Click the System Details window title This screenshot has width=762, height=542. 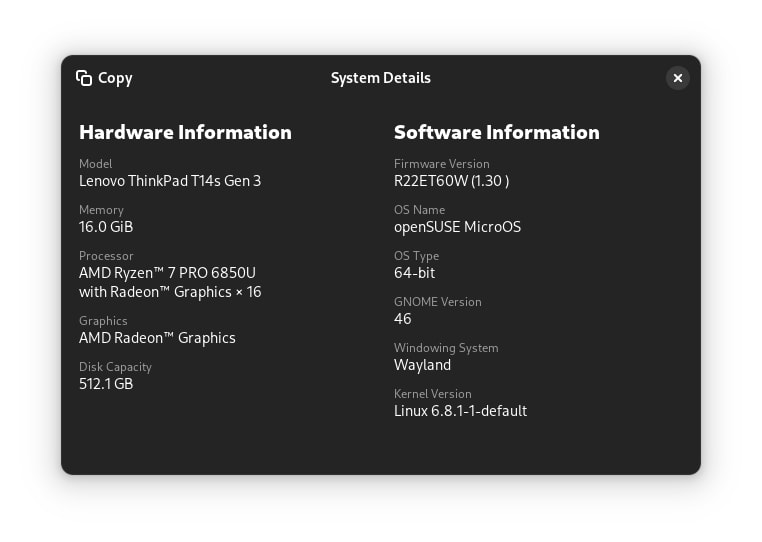380,78
